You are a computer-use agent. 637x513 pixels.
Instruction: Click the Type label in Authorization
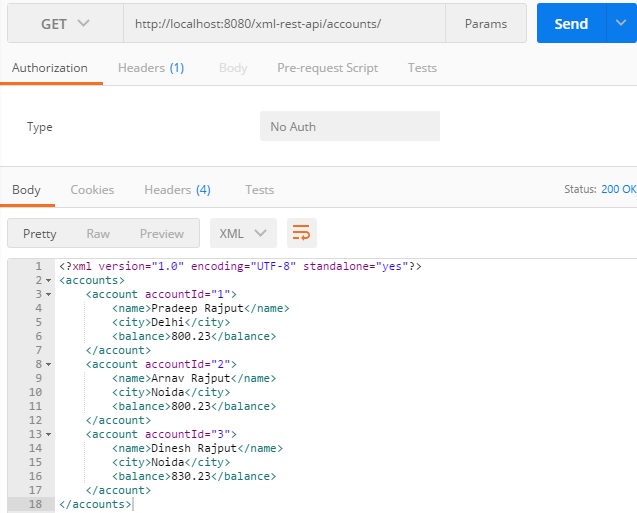click(40, 127)
